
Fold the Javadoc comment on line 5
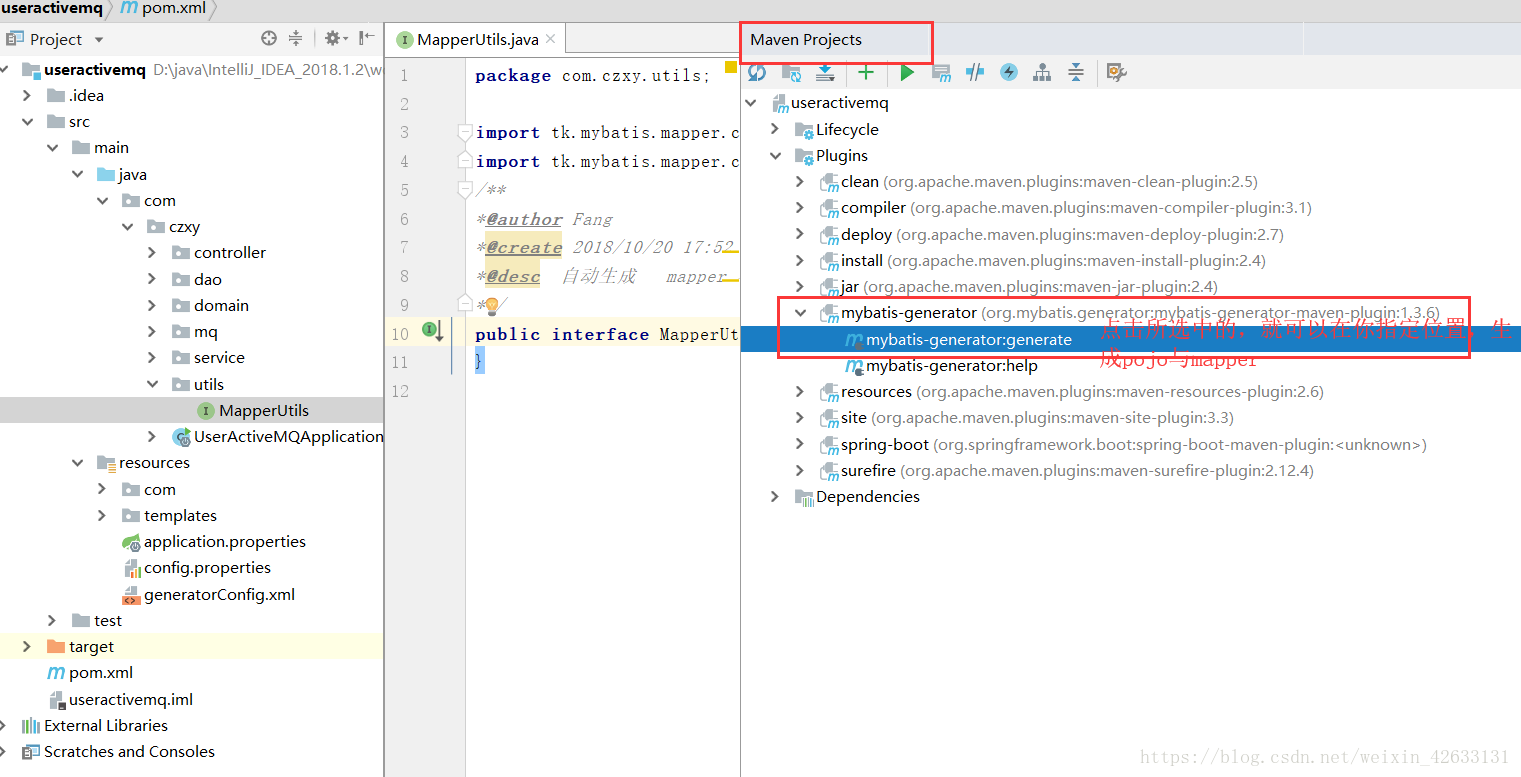click(464, 190)
